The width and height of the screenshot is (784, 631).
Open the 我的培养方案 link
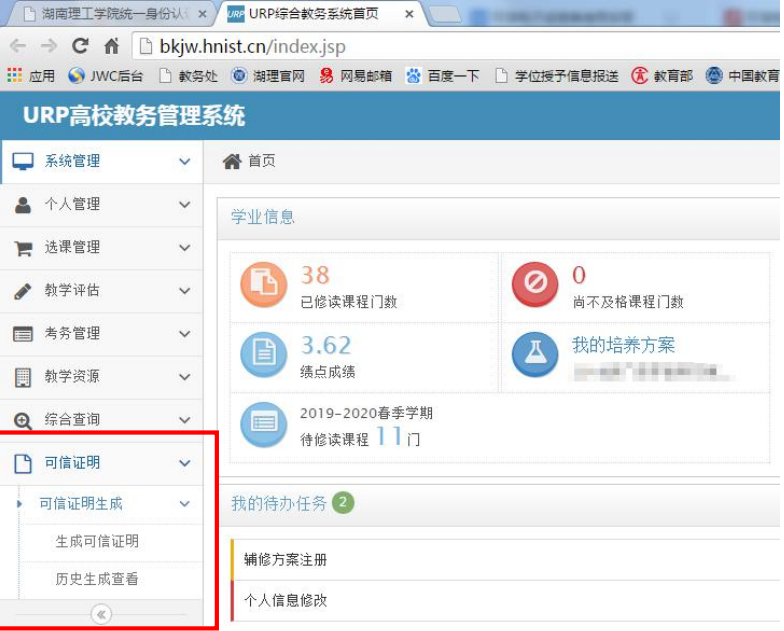click(623, 345)
